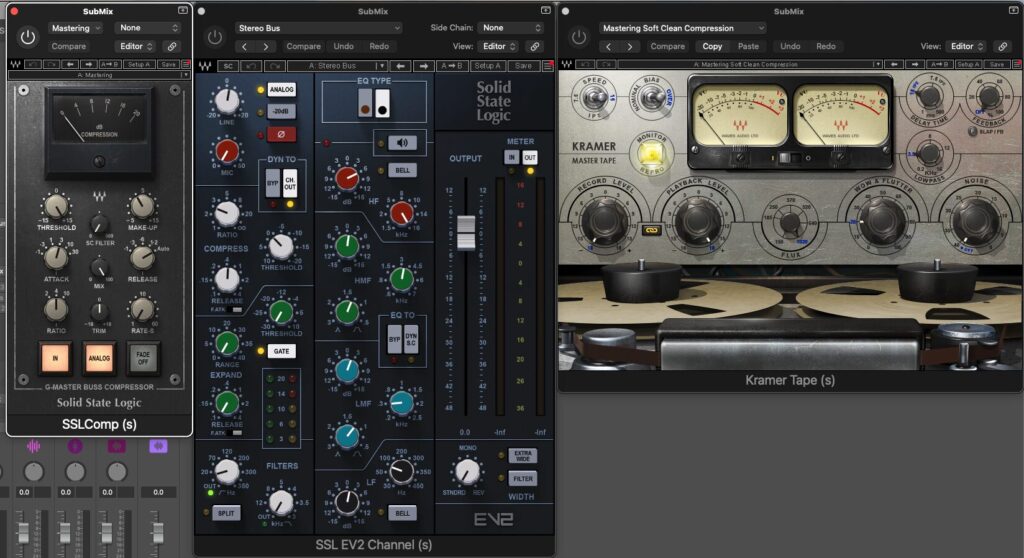Click next preset arrow in Kramer Tape Waves toolbar

pyautogui.click(x=915, y=65)
